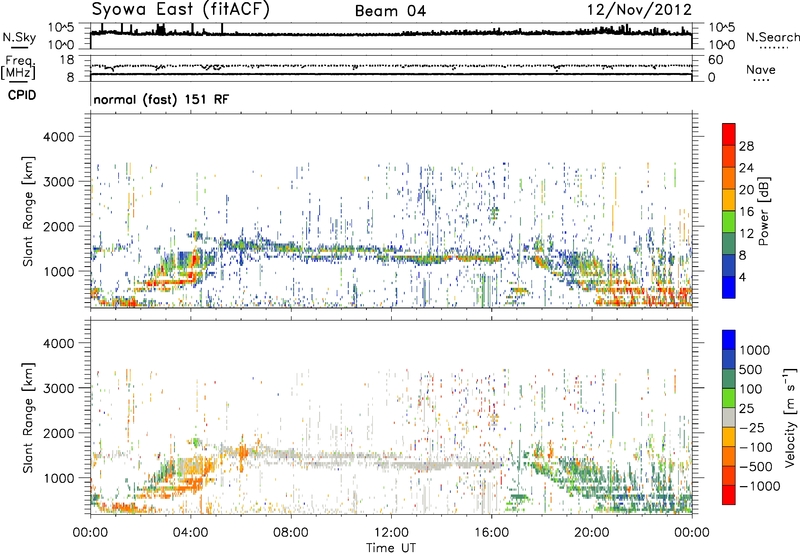
Task: Click the '16' label on power color bar
Action: (x=746, y=212)
